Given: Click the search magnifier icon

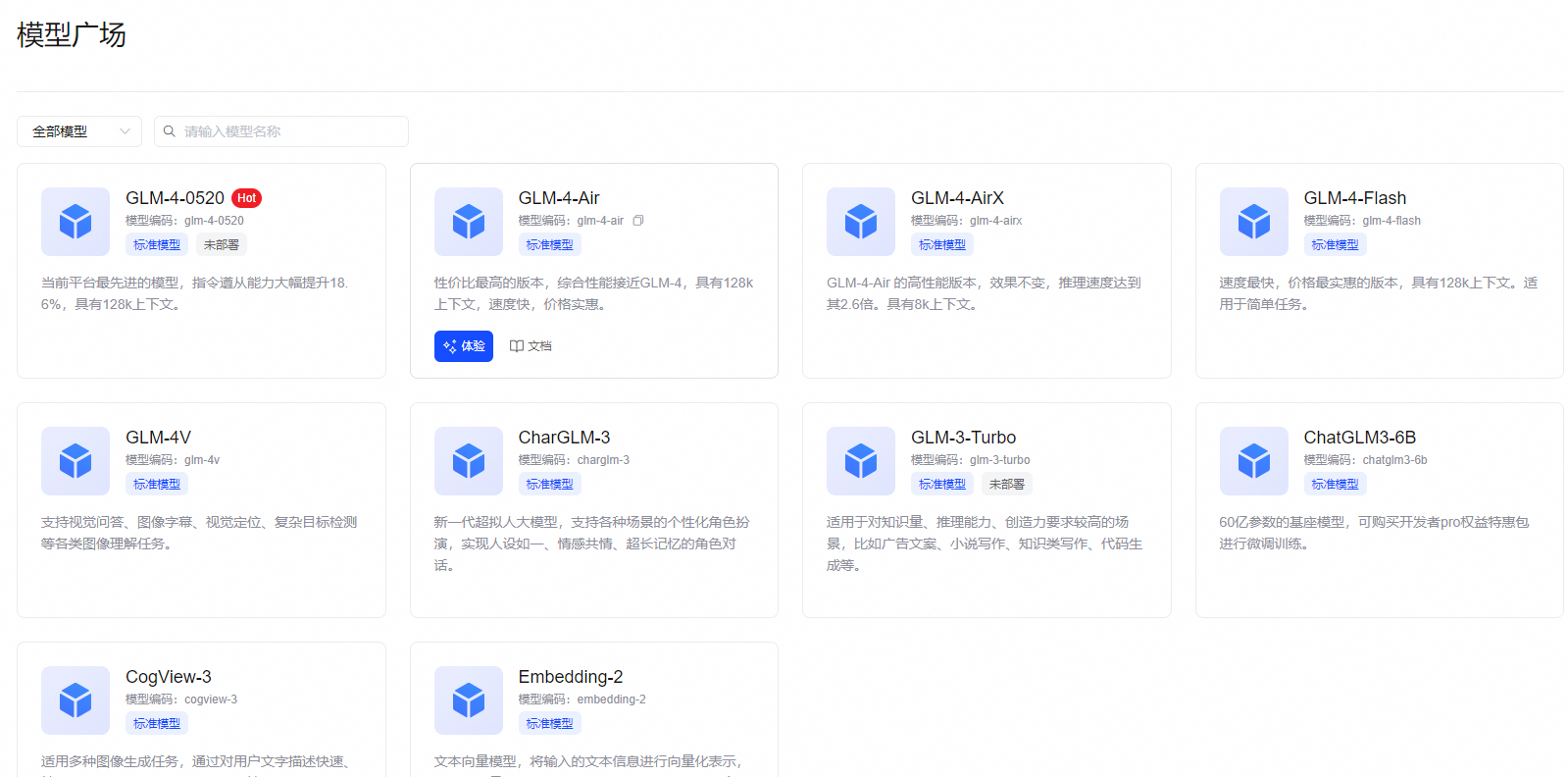Looking at the screenshot, I should point(170,131).
